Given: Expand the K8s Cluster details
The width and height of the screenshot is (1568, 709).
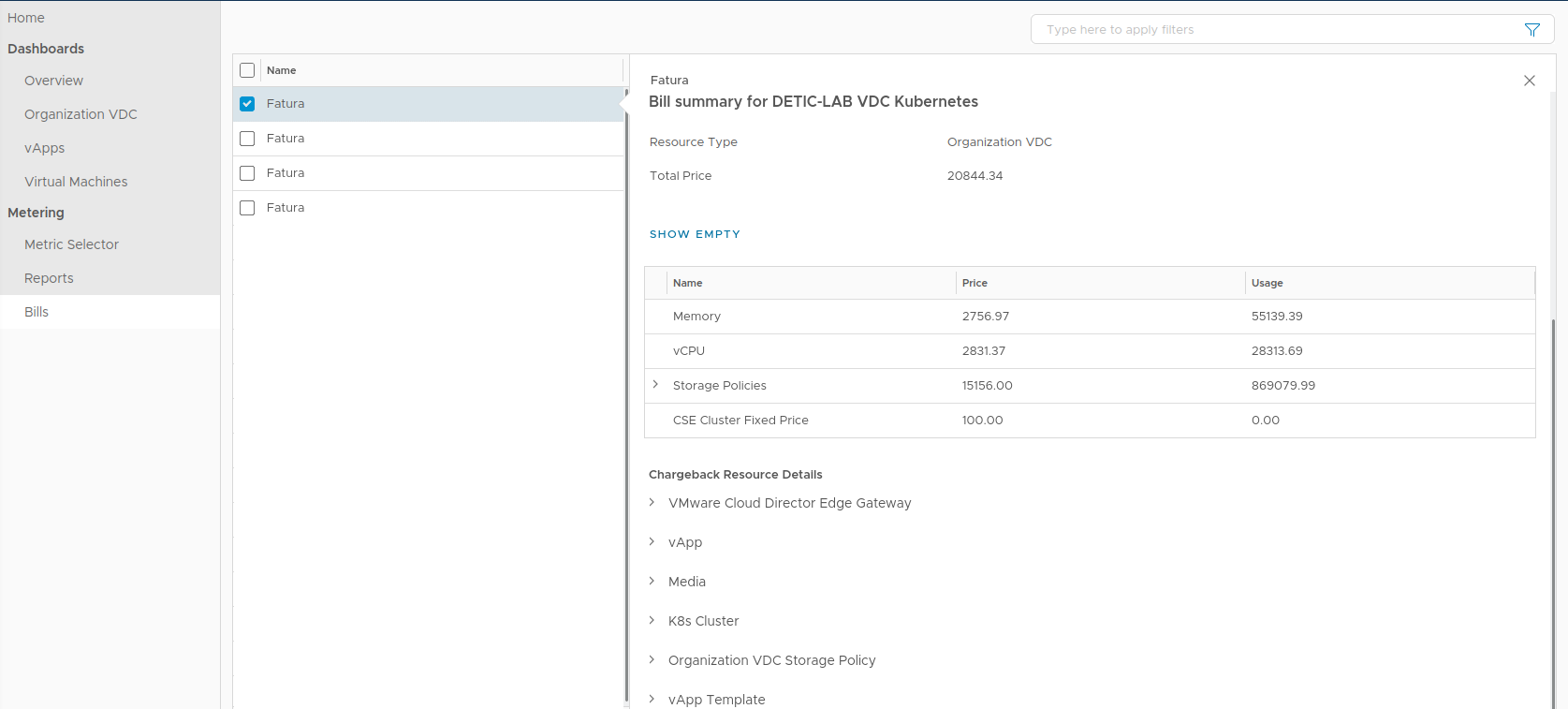Looking at the screenshot, I should tap(652, 621).
